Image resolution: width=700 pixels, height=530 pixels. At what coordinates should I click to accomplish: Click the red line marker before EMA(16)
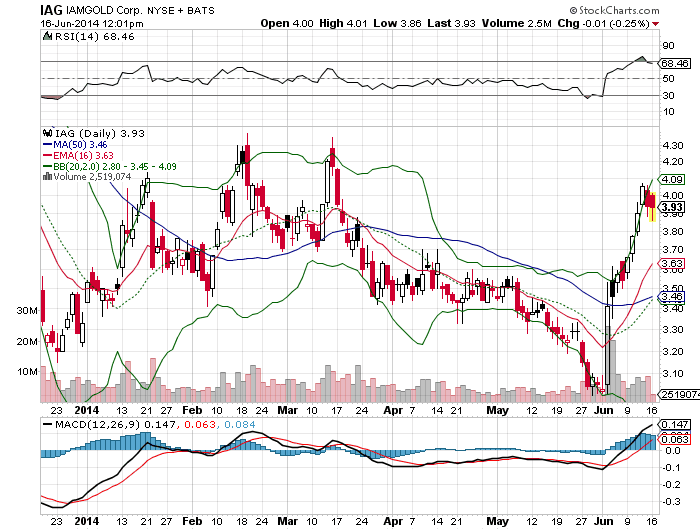click(x=47, y=155)
